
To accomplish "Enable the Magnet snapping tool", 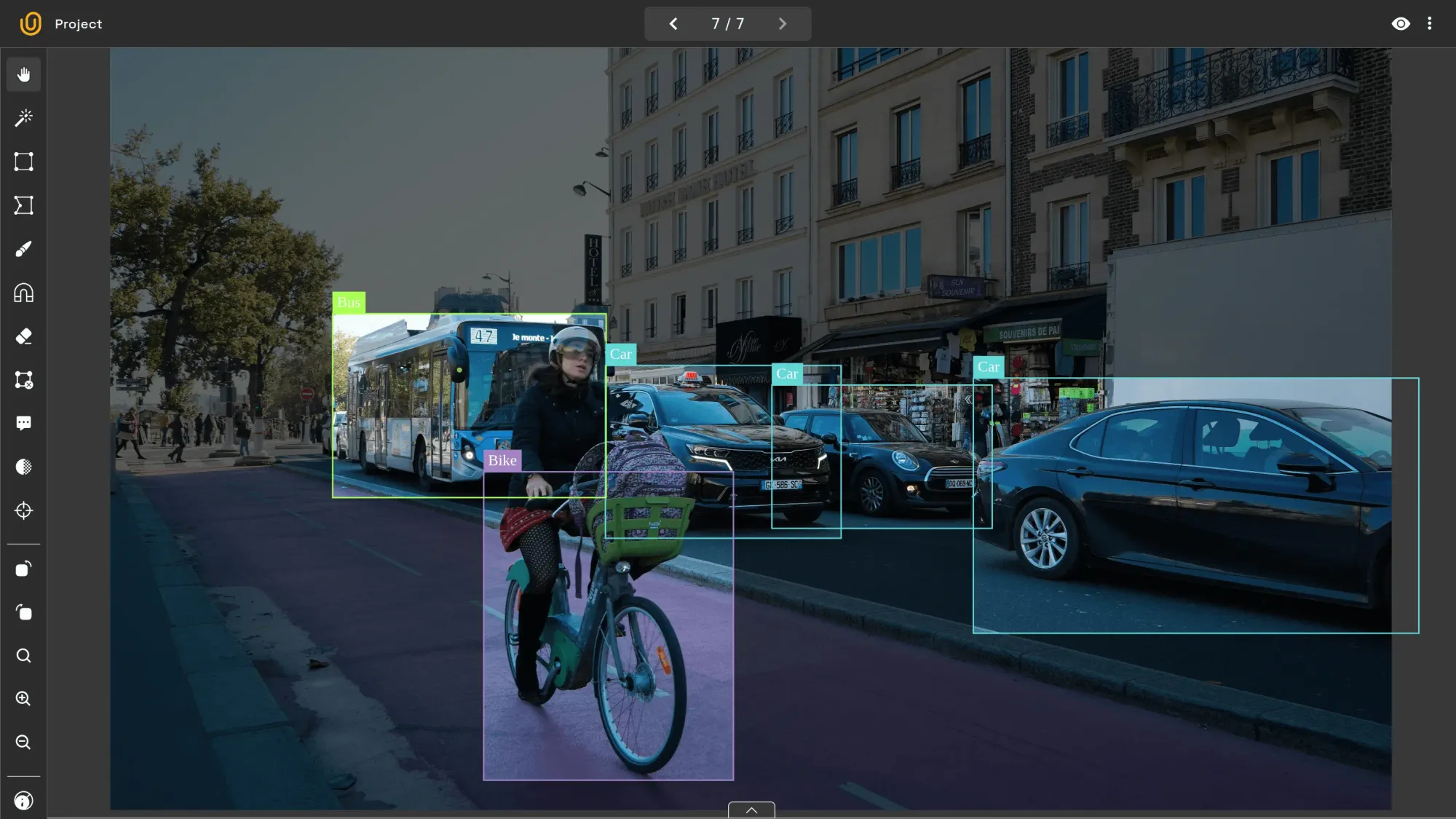I will 23,293.
